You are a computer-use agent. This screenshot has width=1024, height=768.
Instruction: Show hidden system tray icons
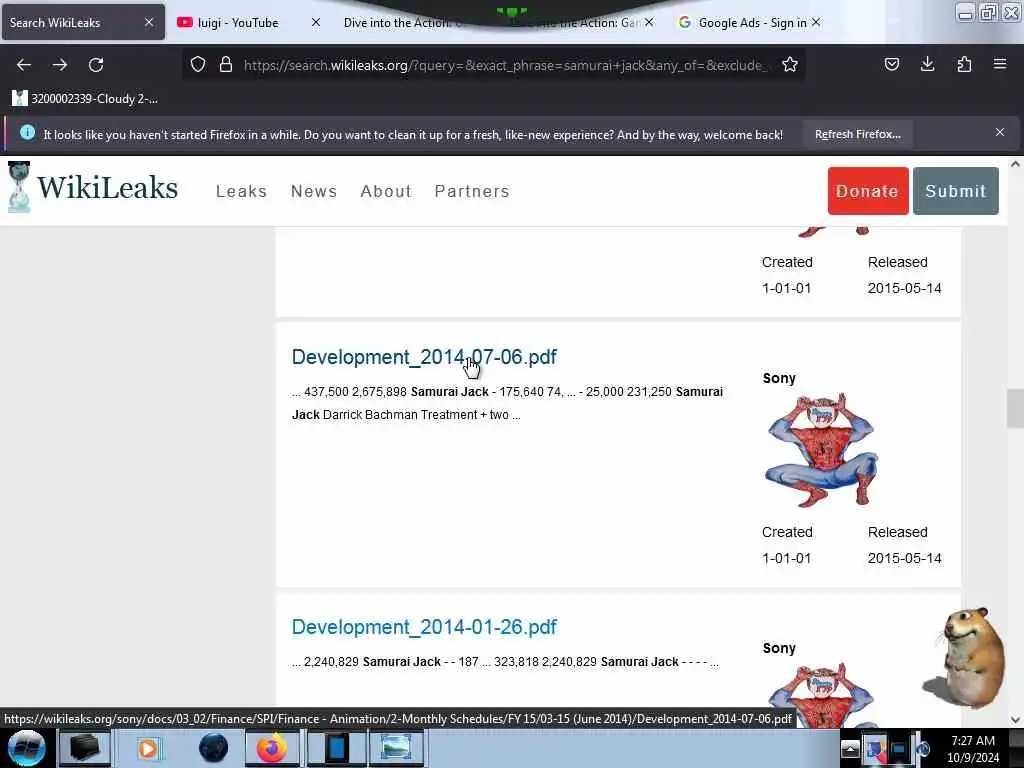tap(850, 749)
